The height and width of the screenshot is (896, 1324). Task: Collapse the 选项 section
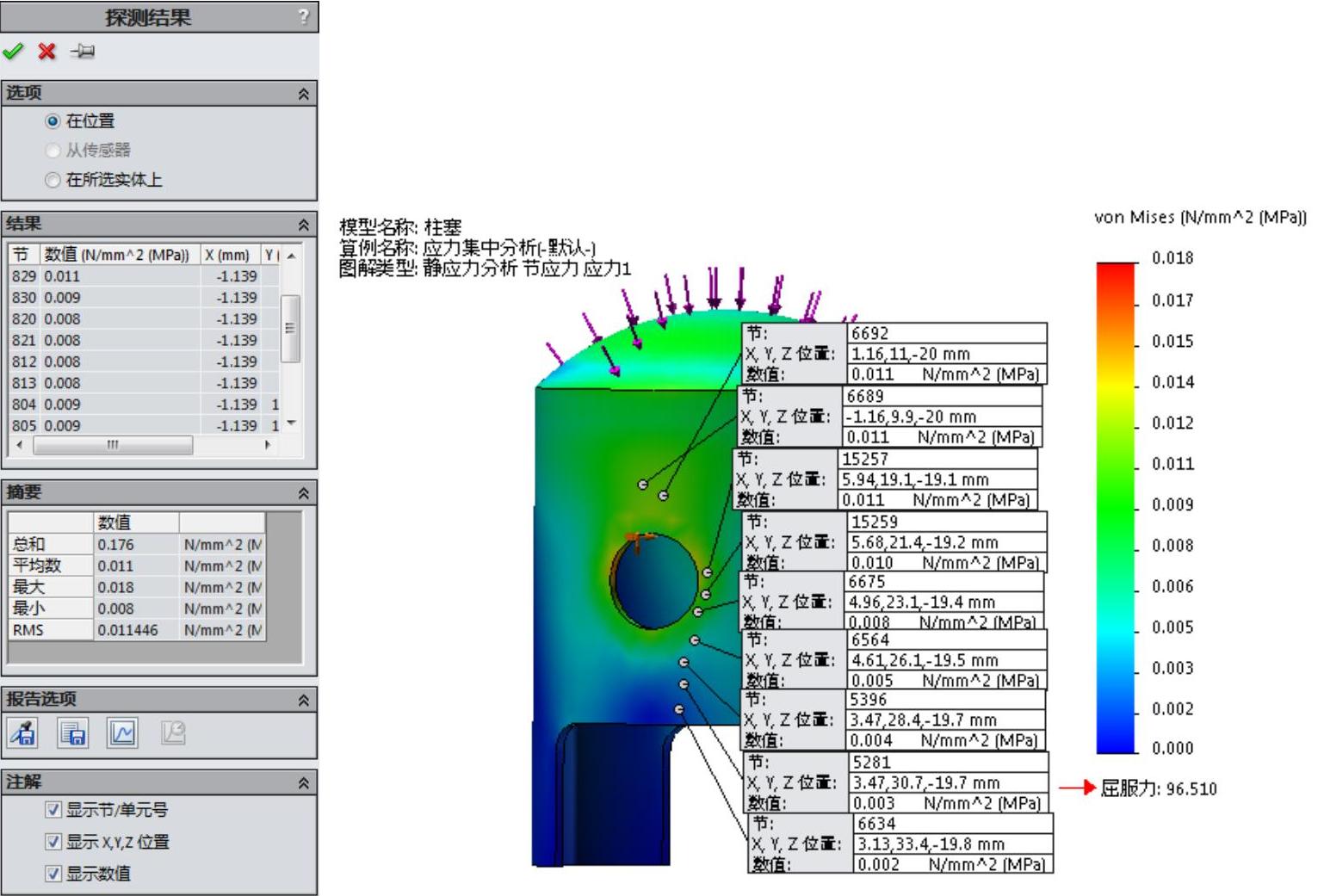point(303,94)
